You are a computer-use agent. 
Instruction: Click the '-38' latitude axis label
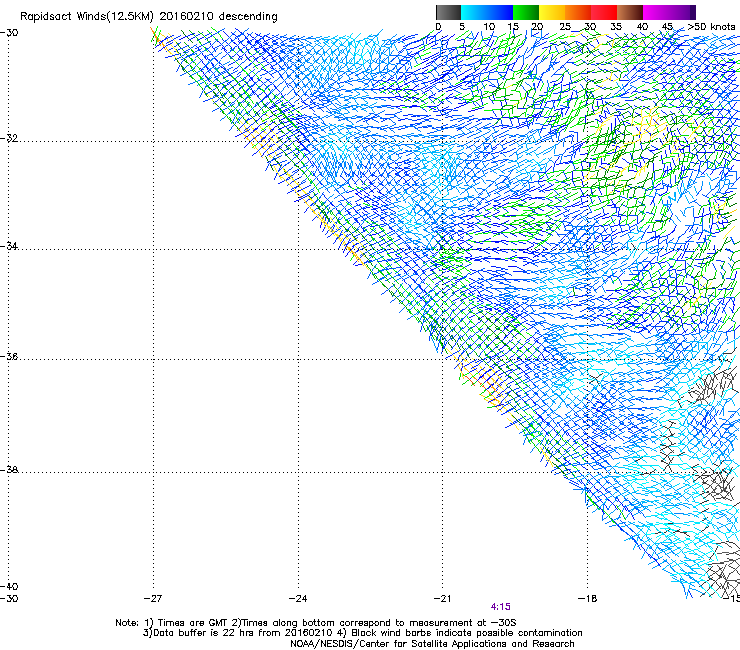[9, 470]
